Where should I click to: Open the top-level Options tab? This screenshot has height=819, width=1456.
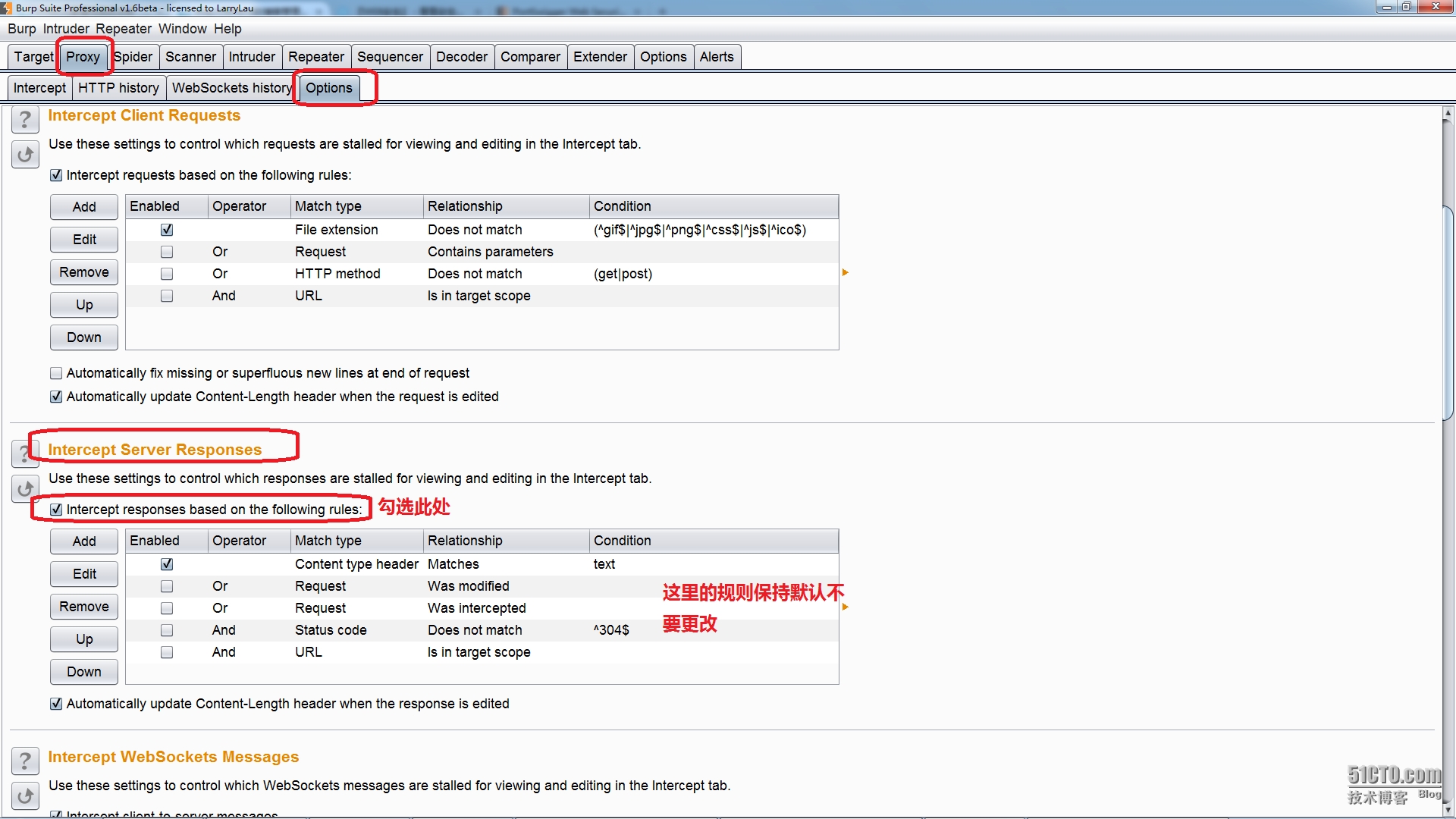[663, 57]
